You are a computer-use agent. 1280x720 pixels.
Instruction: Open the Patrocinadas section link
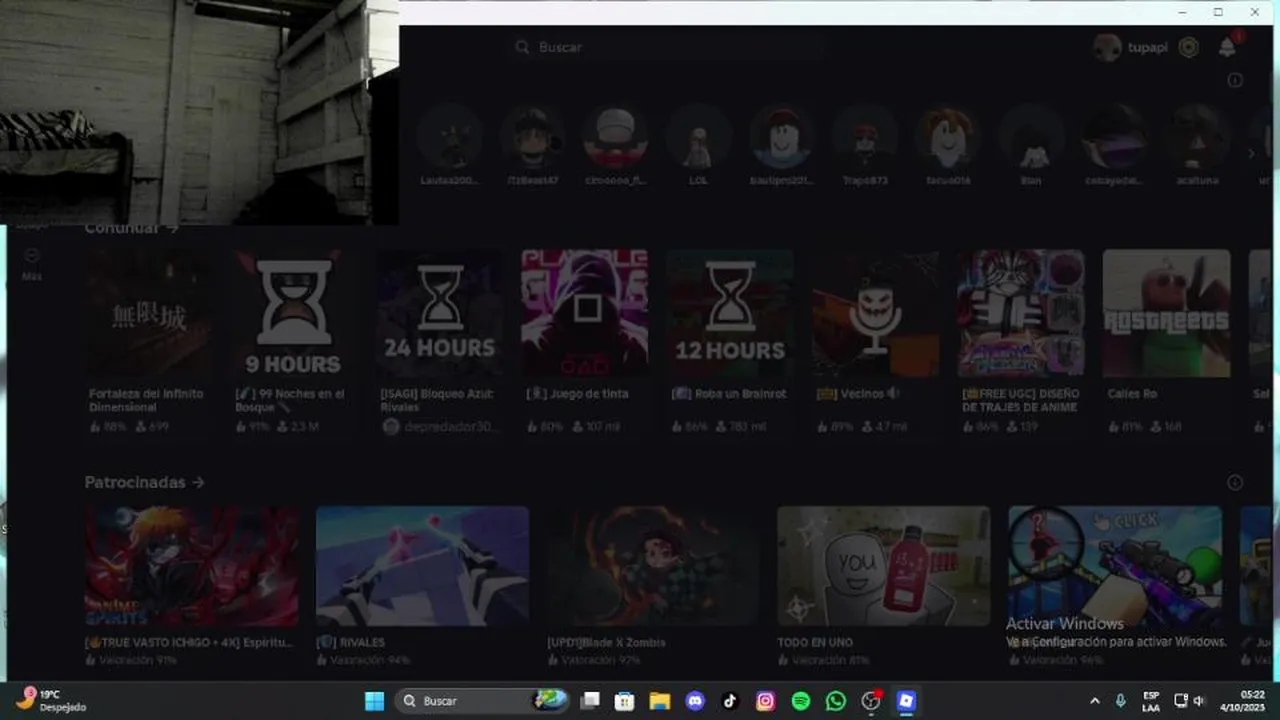144,482
